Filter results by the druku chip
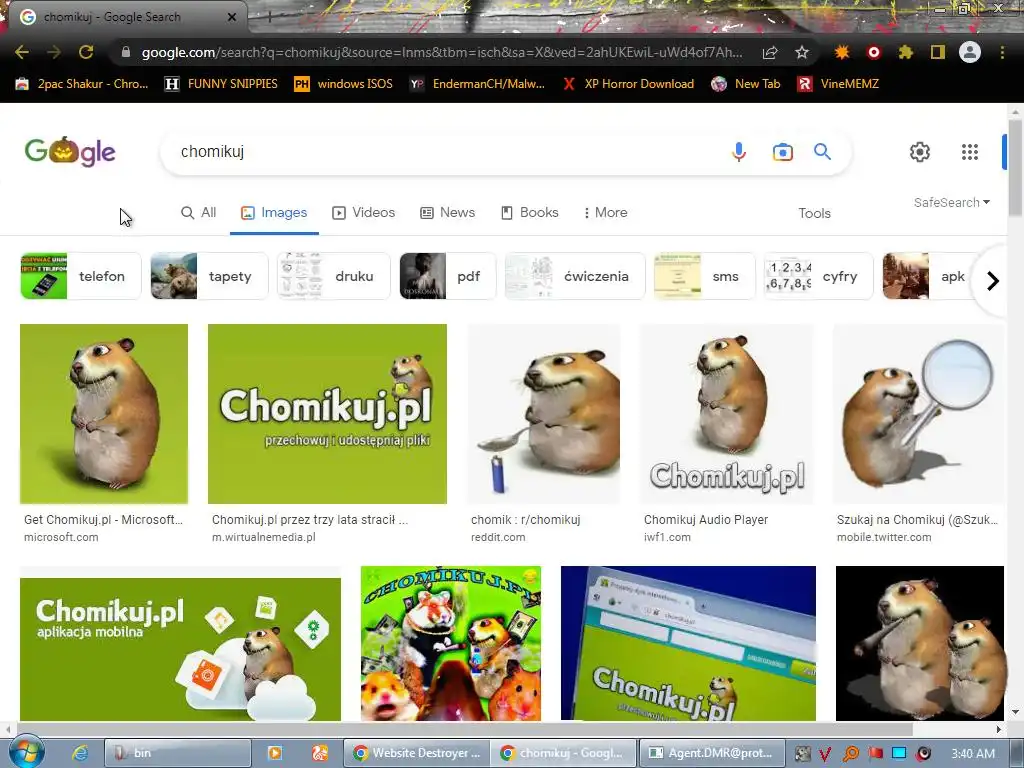1024x768 pixels. 334,276
